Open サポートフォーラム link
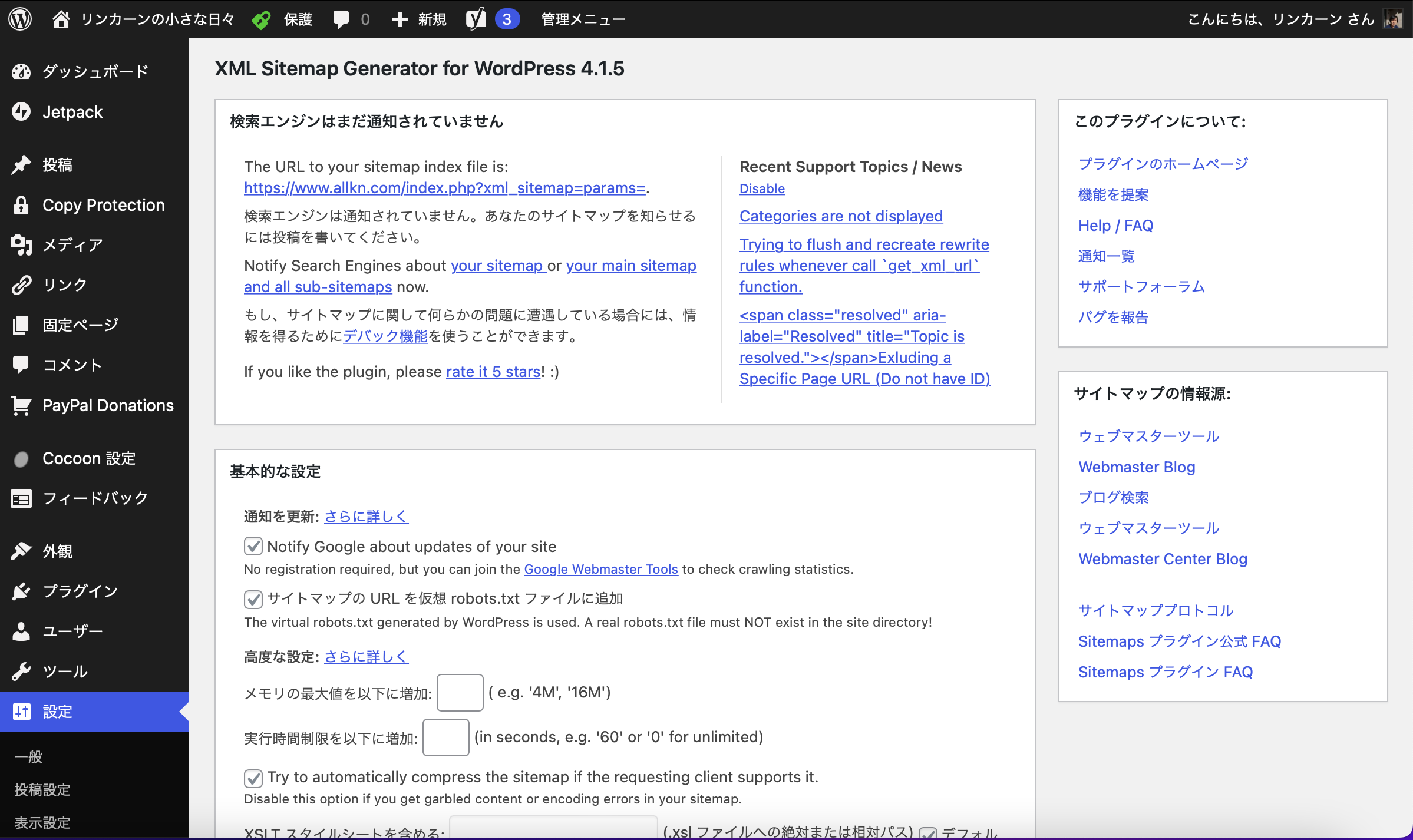Viewport: 1413px width, 840px height. (1142, 287)
